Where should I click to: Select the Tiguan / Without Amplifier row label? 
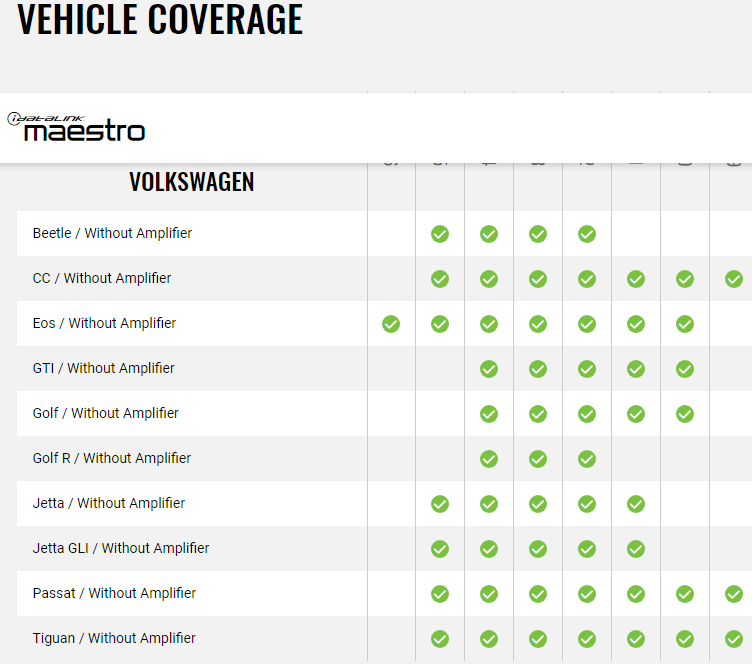114,639
